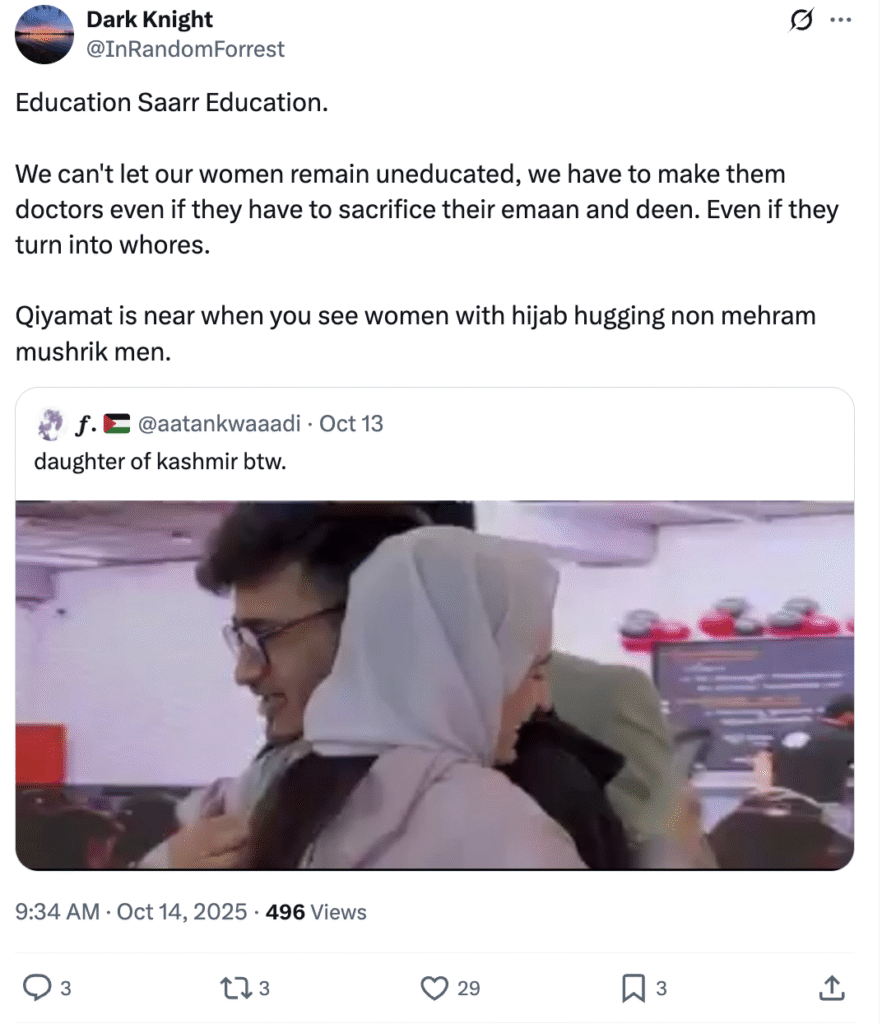Open the quoted user's avatar

[51, 424]
